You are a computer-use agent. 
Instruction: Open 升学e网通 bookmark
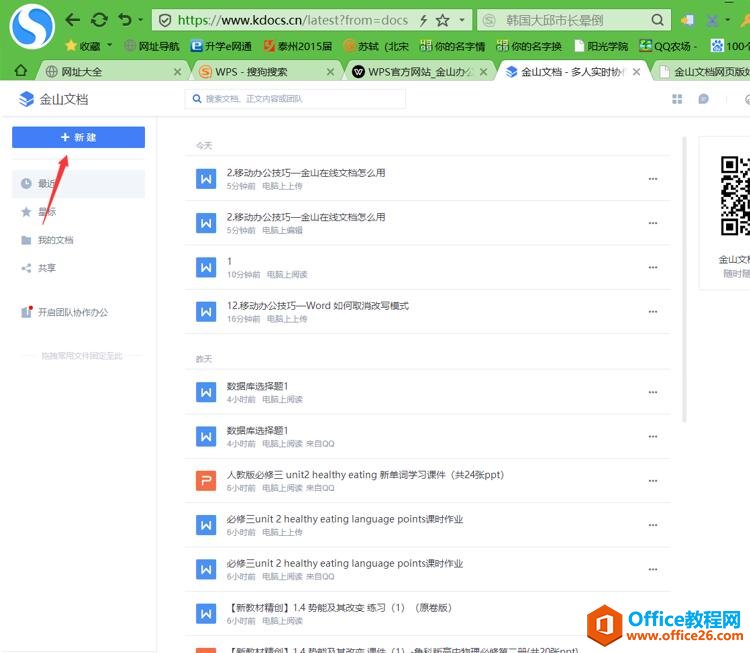tap(221, 46)
